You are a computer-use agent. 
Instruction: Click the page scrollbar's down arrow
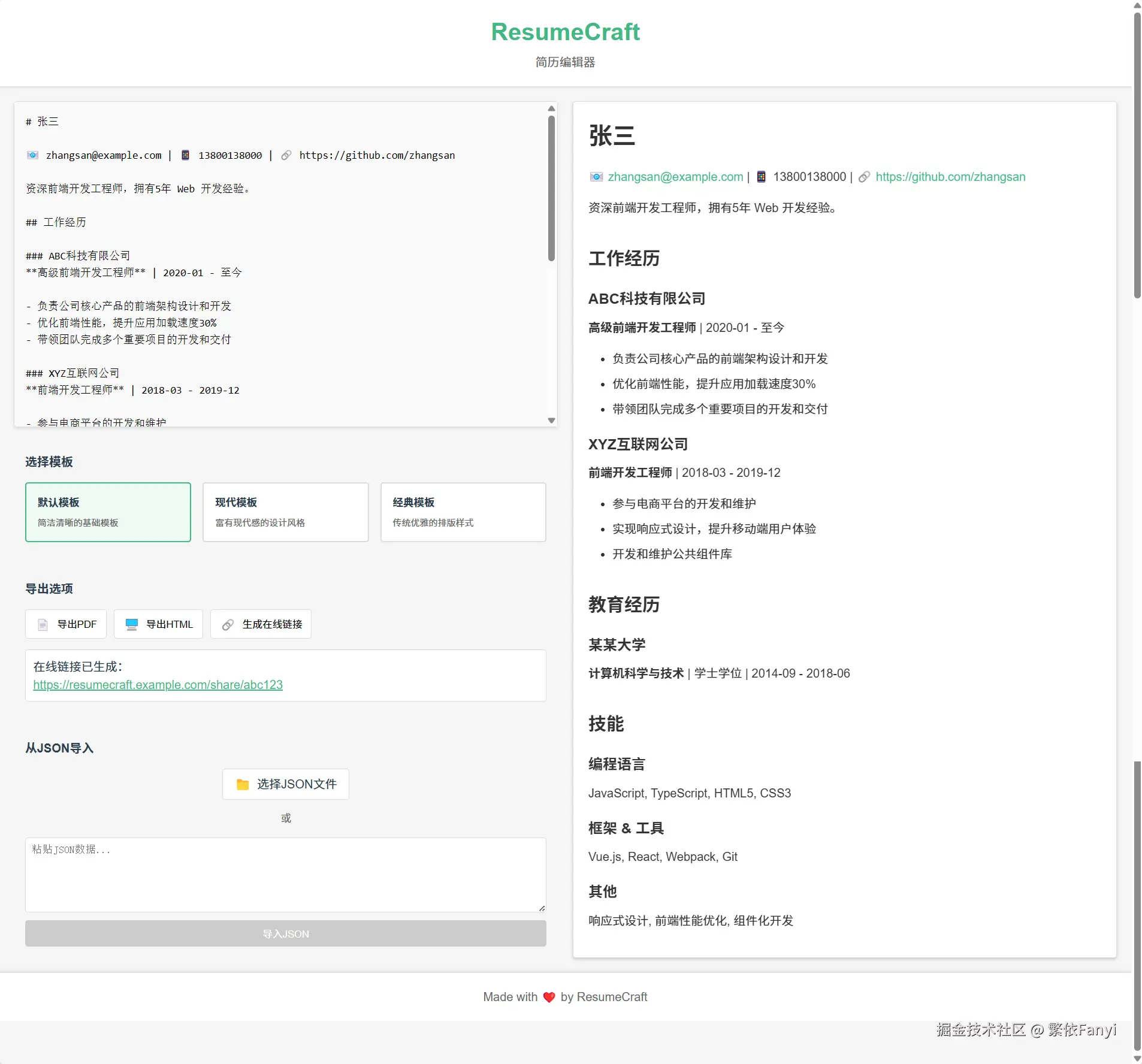point(1137,1059)
